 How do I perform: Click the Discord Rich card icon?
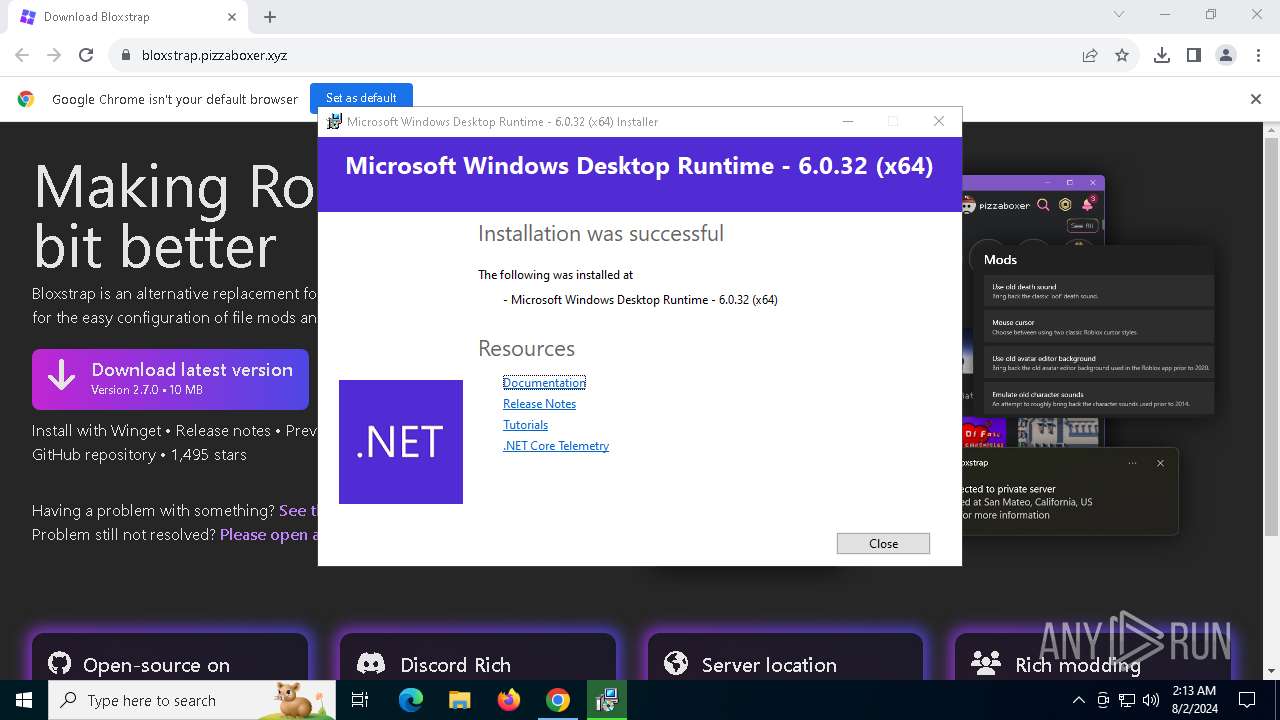371,664
